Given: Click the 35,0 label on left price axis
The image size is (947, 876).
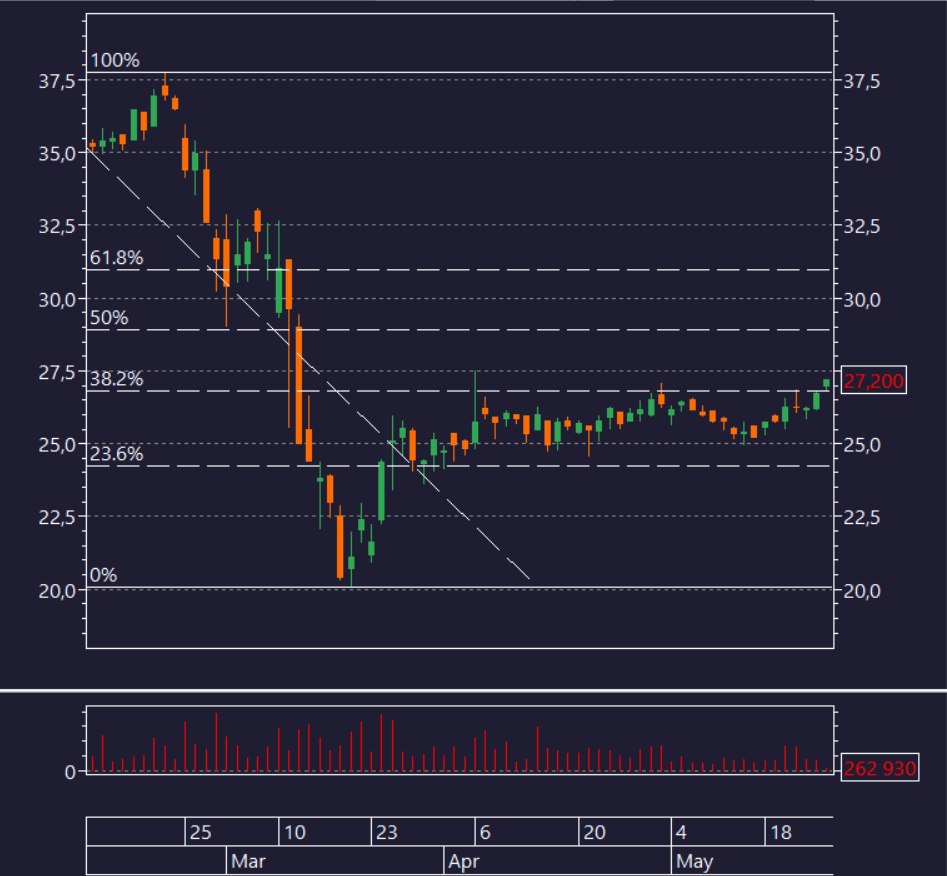Looking at the screenshot, I should pyautogui.click(x=57, y=154).
